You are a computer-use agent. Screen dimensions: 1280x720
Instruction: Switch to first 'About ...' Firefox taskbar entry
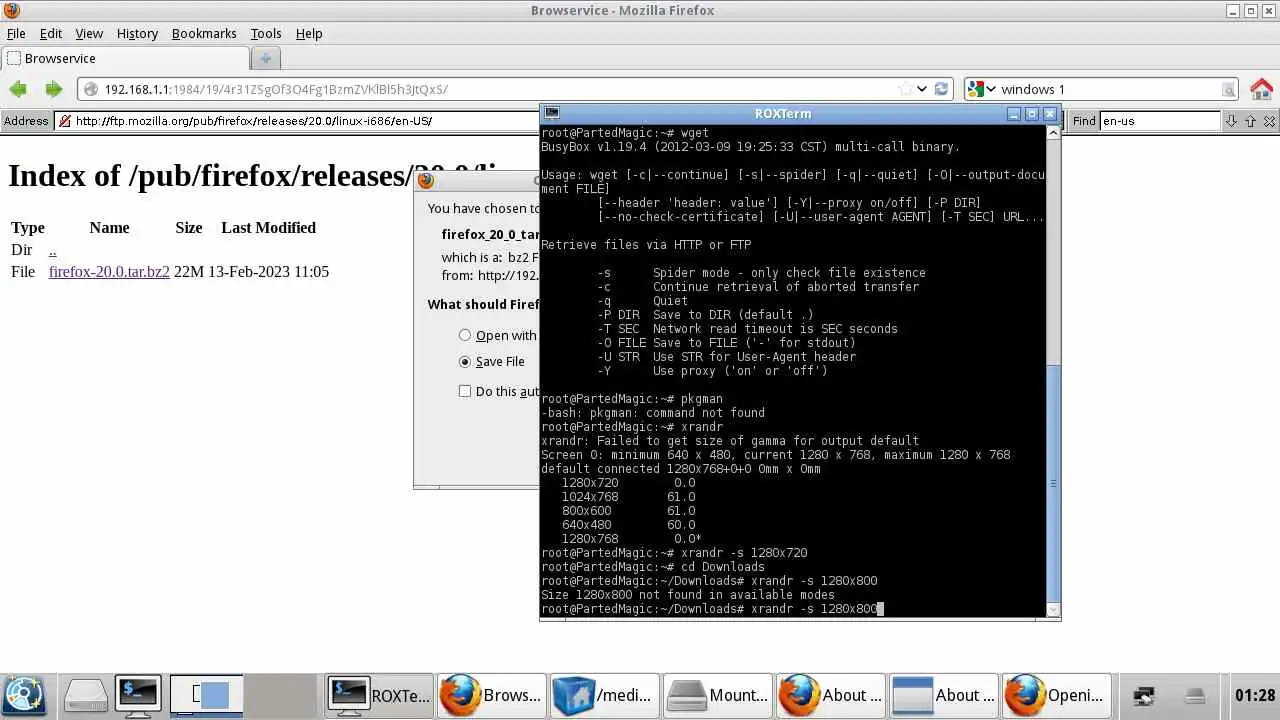(x=831, y=695)
